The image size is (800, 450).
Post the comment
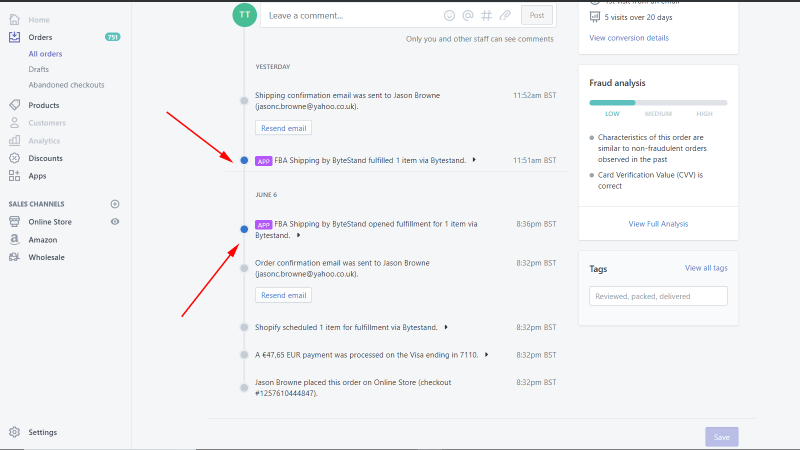click(x=537, y=15)
